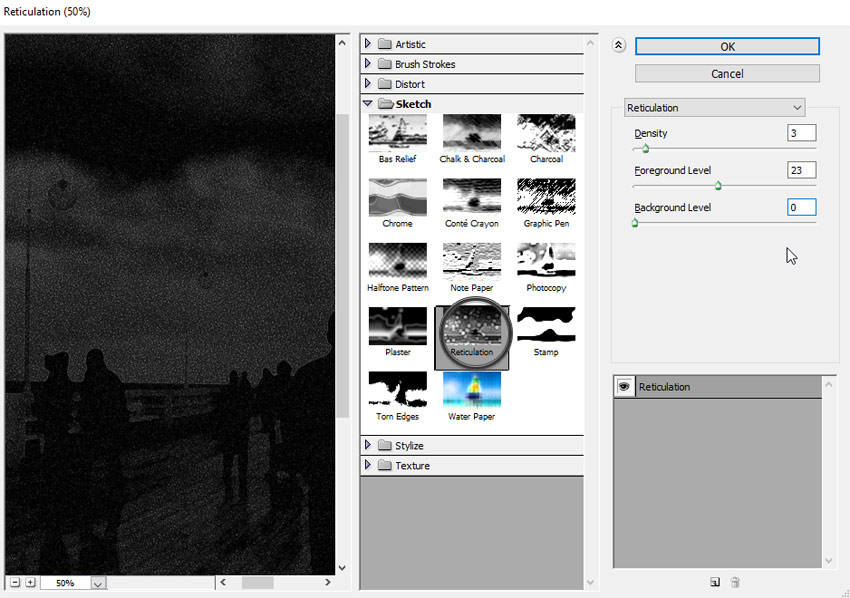Collapse the Sketch filter folder
Image resolution: width=850 pixels, height=598 pixels.
click(x=368, y=103)
